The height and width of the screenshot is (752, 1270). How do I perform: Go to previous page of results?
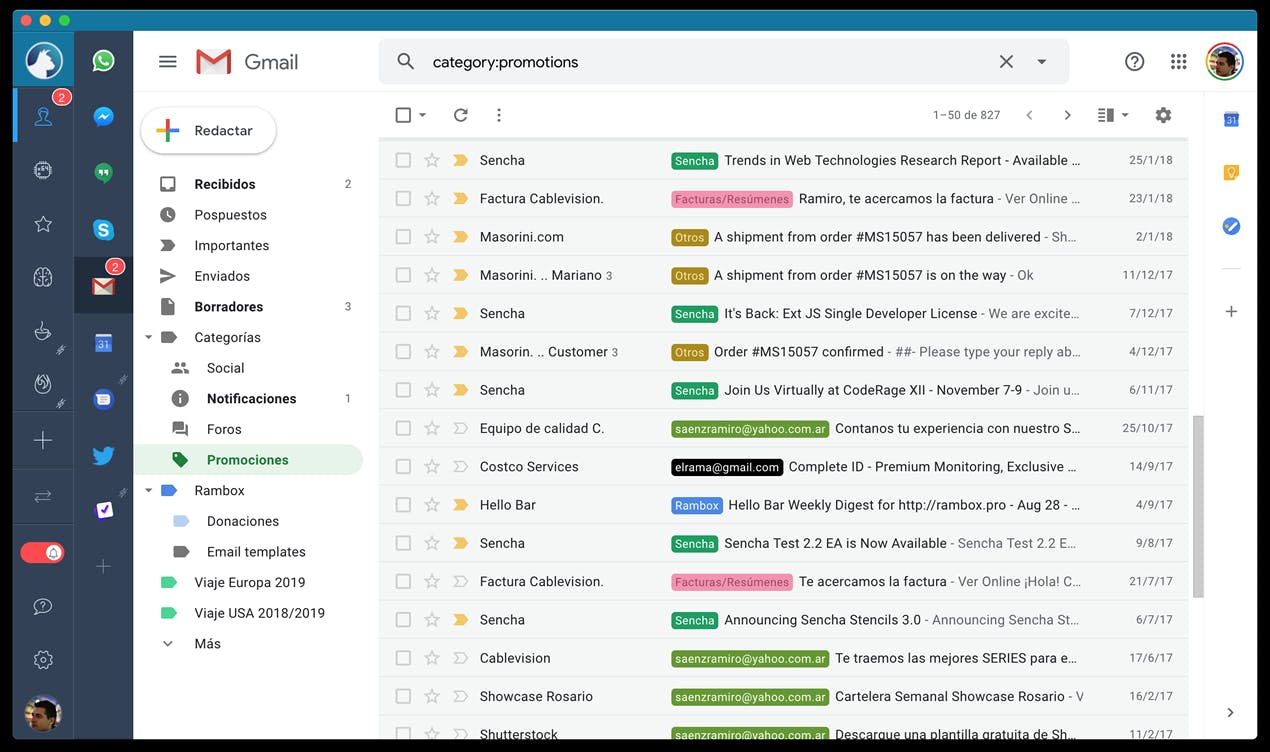pyautogui.click(x=1029, y=115)
